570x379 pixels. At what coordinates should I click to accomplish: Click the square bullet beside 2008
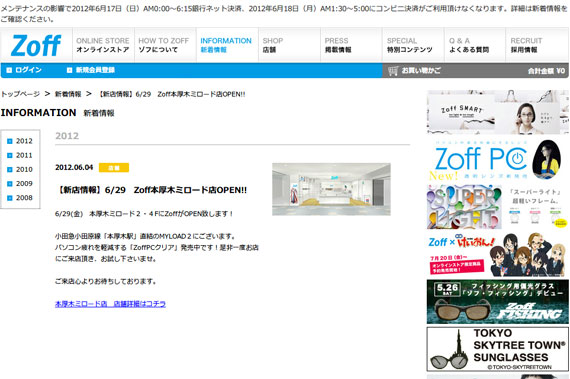click(10, 198)
